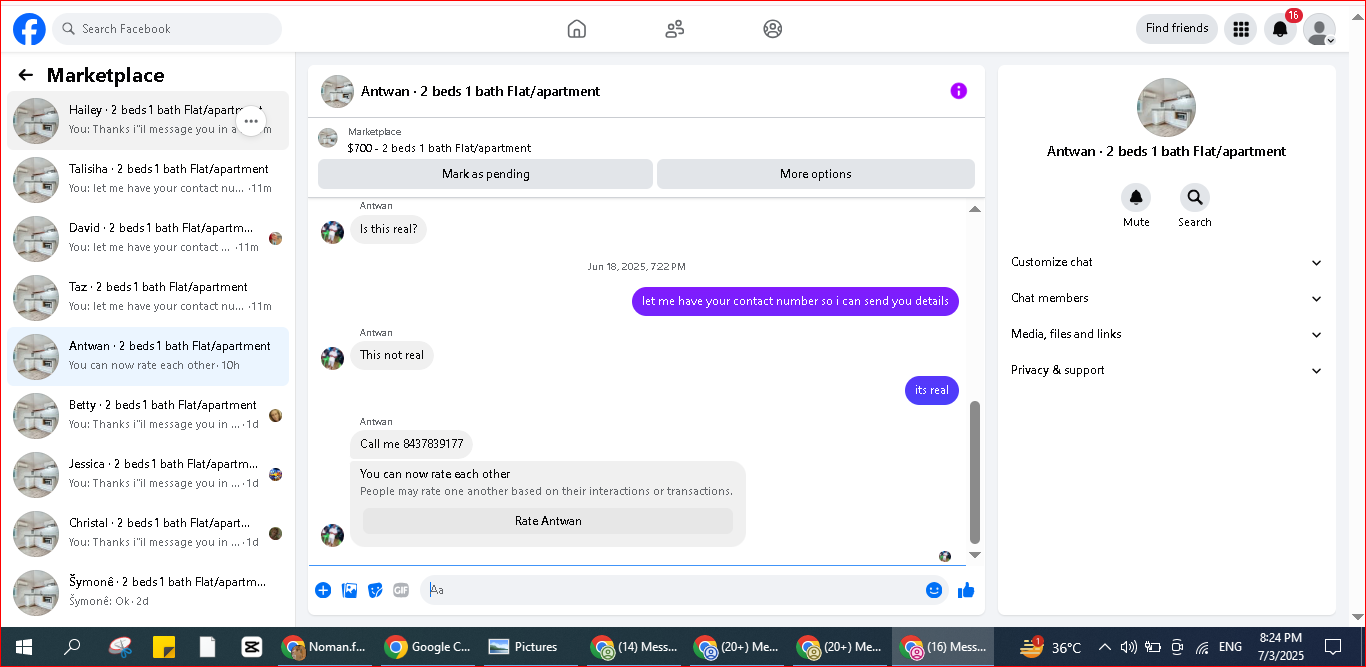Expand Privacy & support section
This screenshot has height=667, width=1366.
[1166, 370]
